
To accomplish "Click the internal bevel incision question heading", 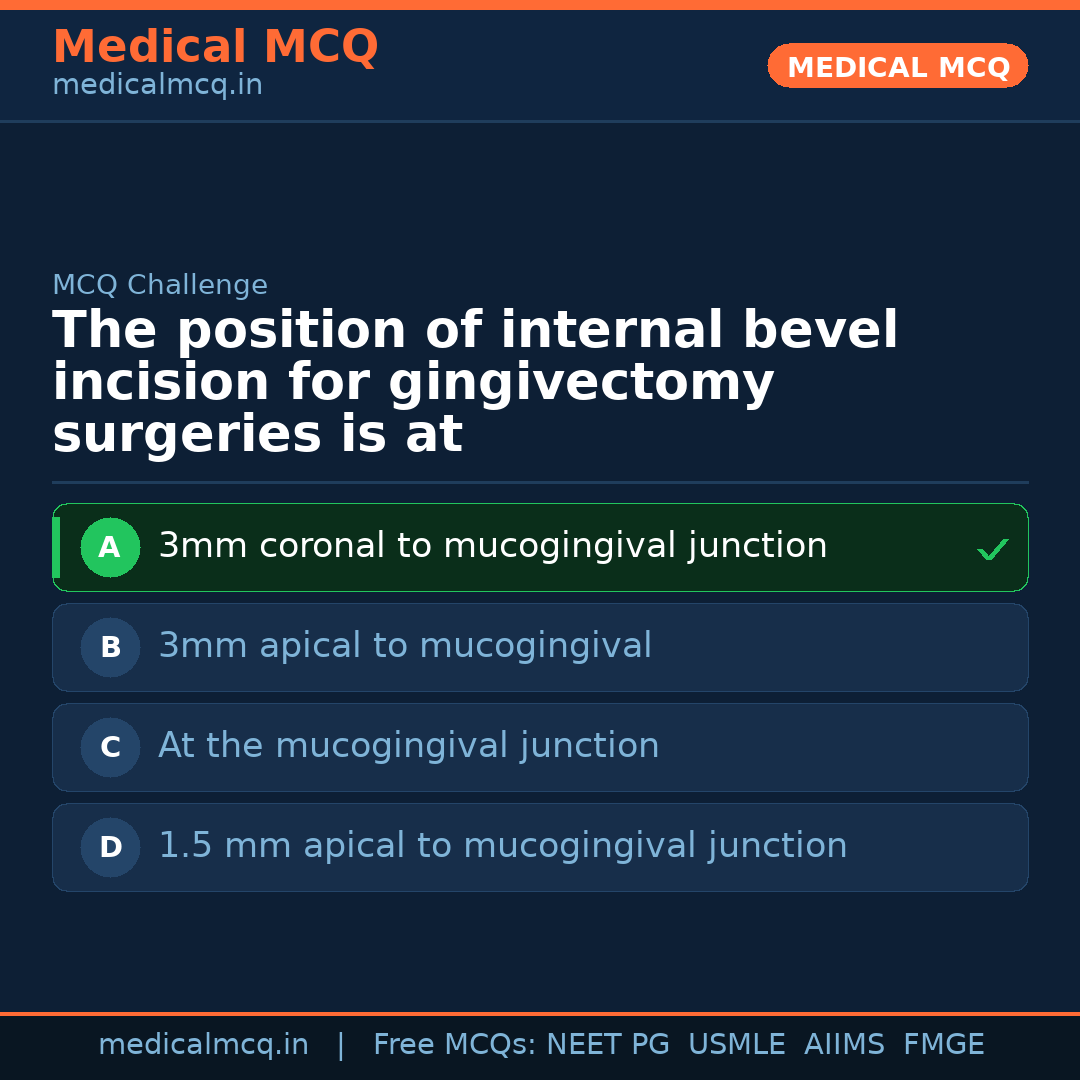I will [475, 383].
